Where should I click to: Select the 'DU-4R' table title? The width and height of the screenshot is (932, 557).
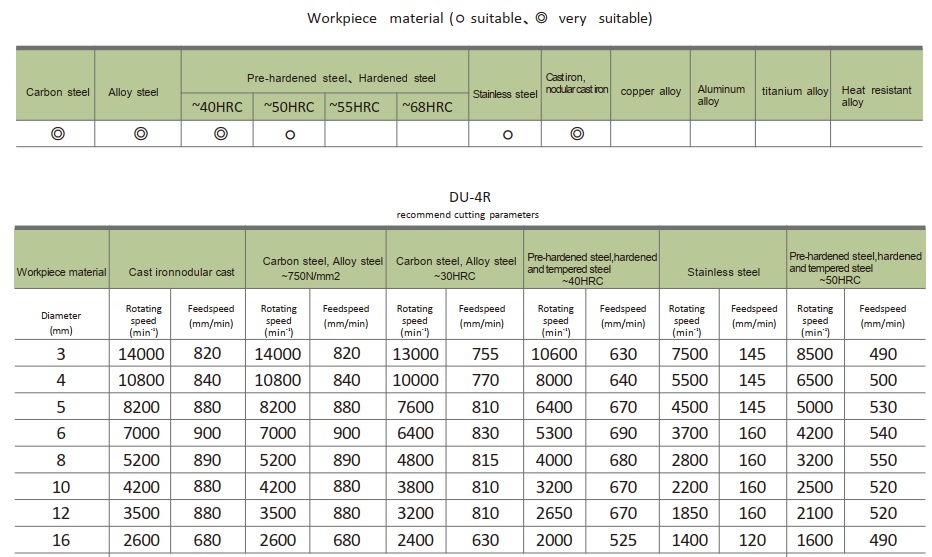(x=470, y=197)
